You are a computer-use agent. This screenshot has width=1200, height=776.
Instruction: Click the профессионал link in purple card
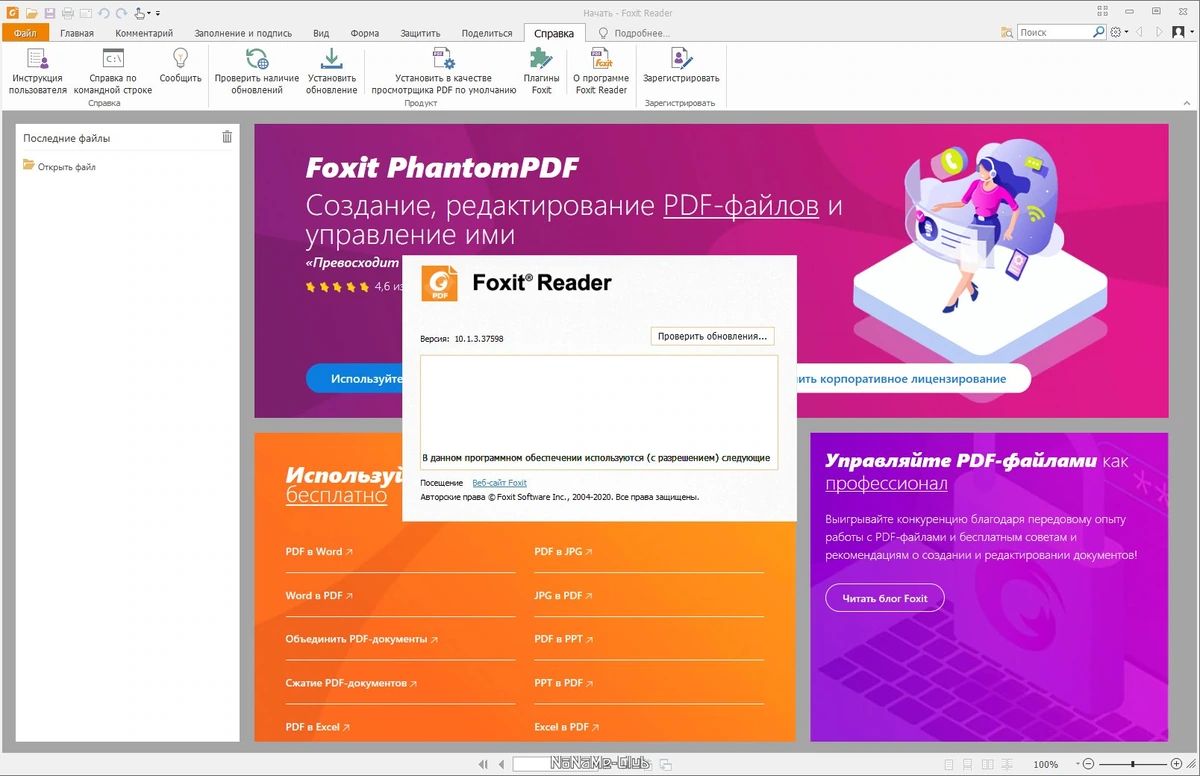point(886,484)
